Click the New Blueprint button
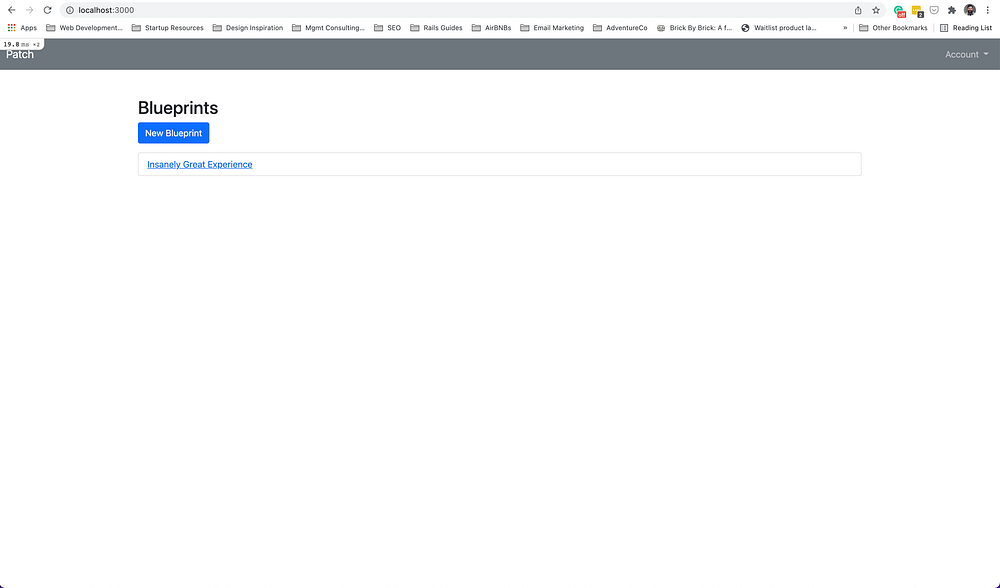This screenshot has width=1000, height=588. [x=173, y=133]
